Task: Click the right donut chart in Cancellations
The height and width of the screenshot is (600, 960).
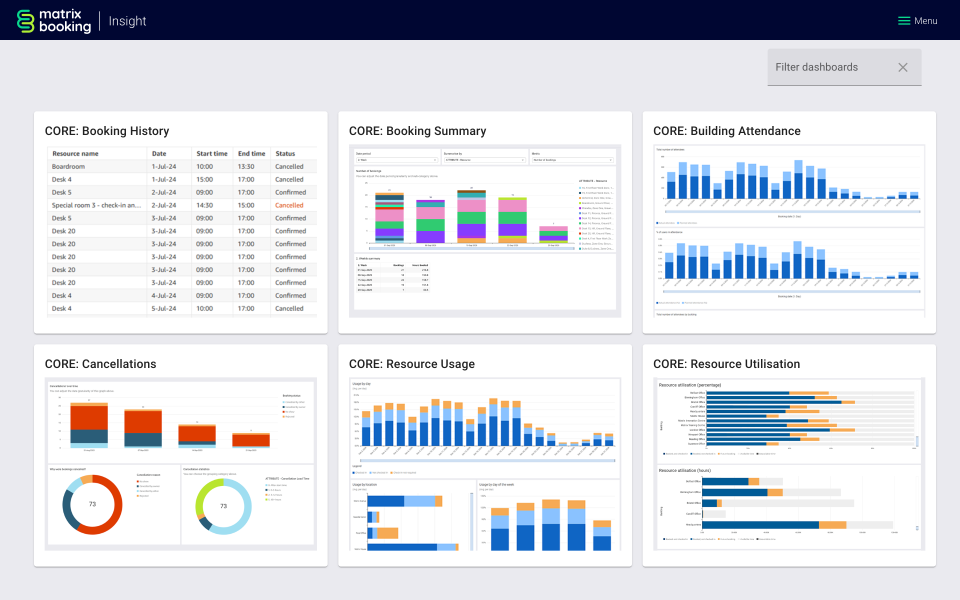Action: click(224, 506)
